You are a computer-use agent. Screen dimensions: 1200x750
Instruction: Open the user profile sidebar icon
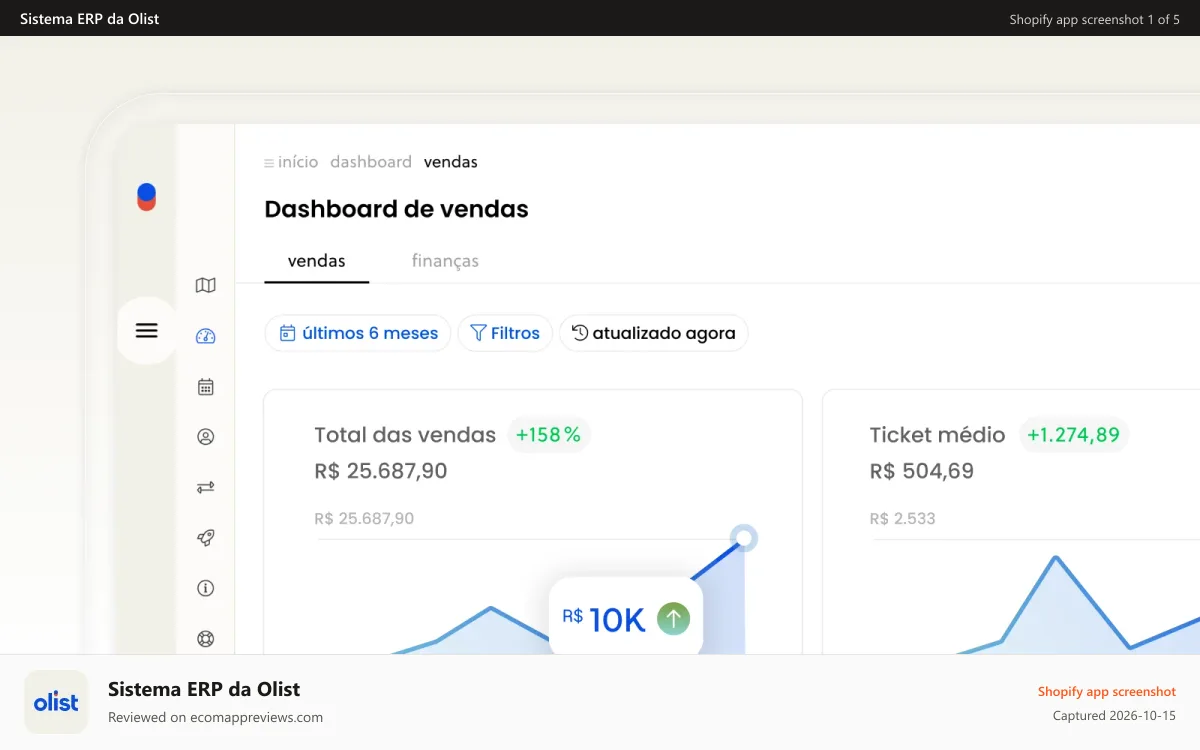click(206, 437)
